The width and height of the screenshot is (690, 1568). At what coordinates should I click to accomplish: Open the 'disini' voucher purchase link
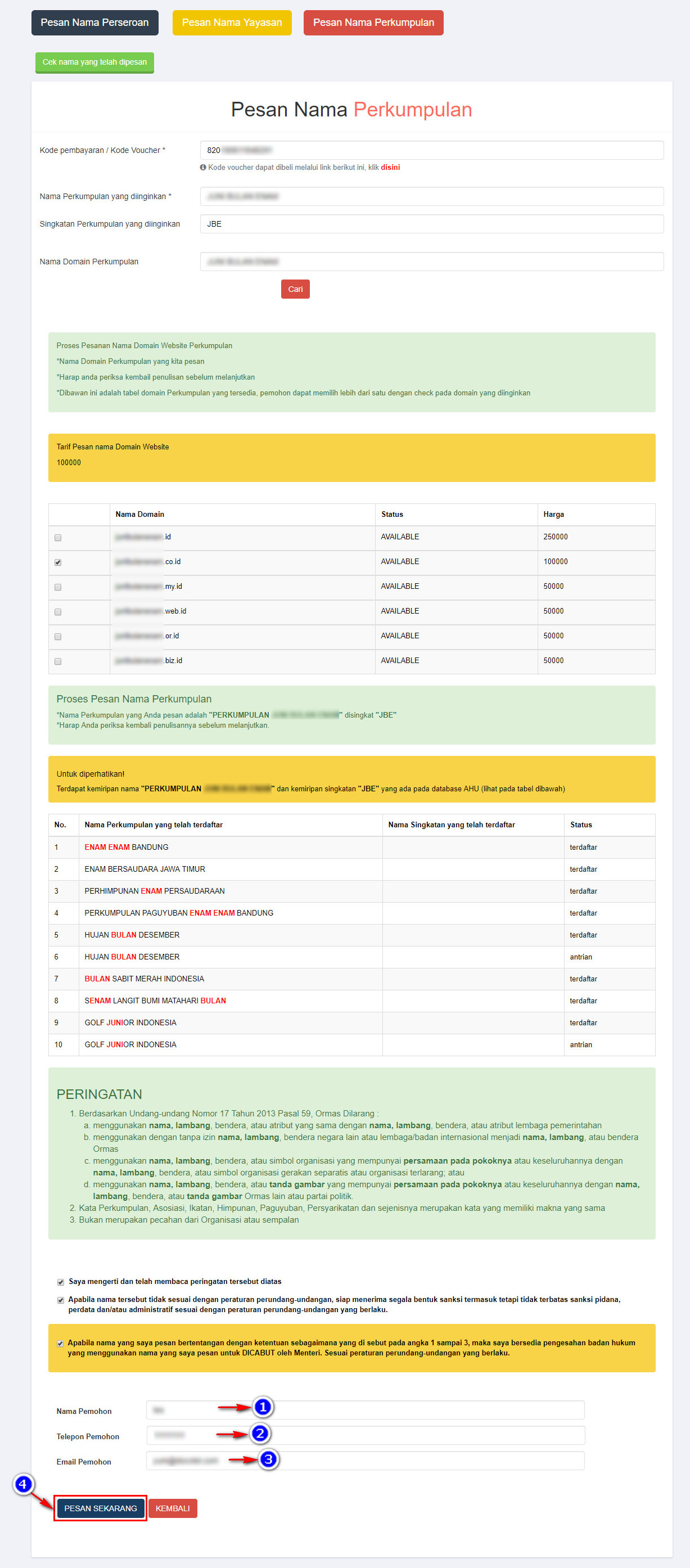390,168
